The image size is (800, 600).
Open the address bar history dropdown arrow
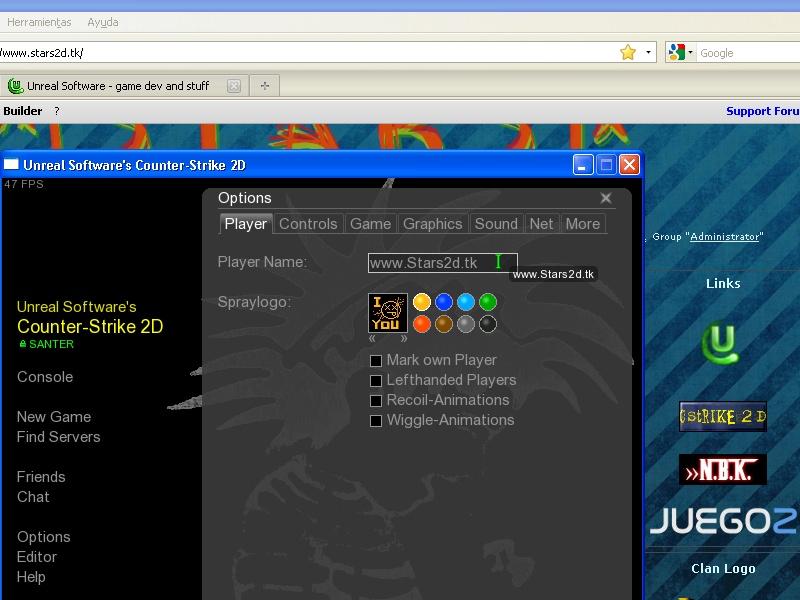click(648, 52)
